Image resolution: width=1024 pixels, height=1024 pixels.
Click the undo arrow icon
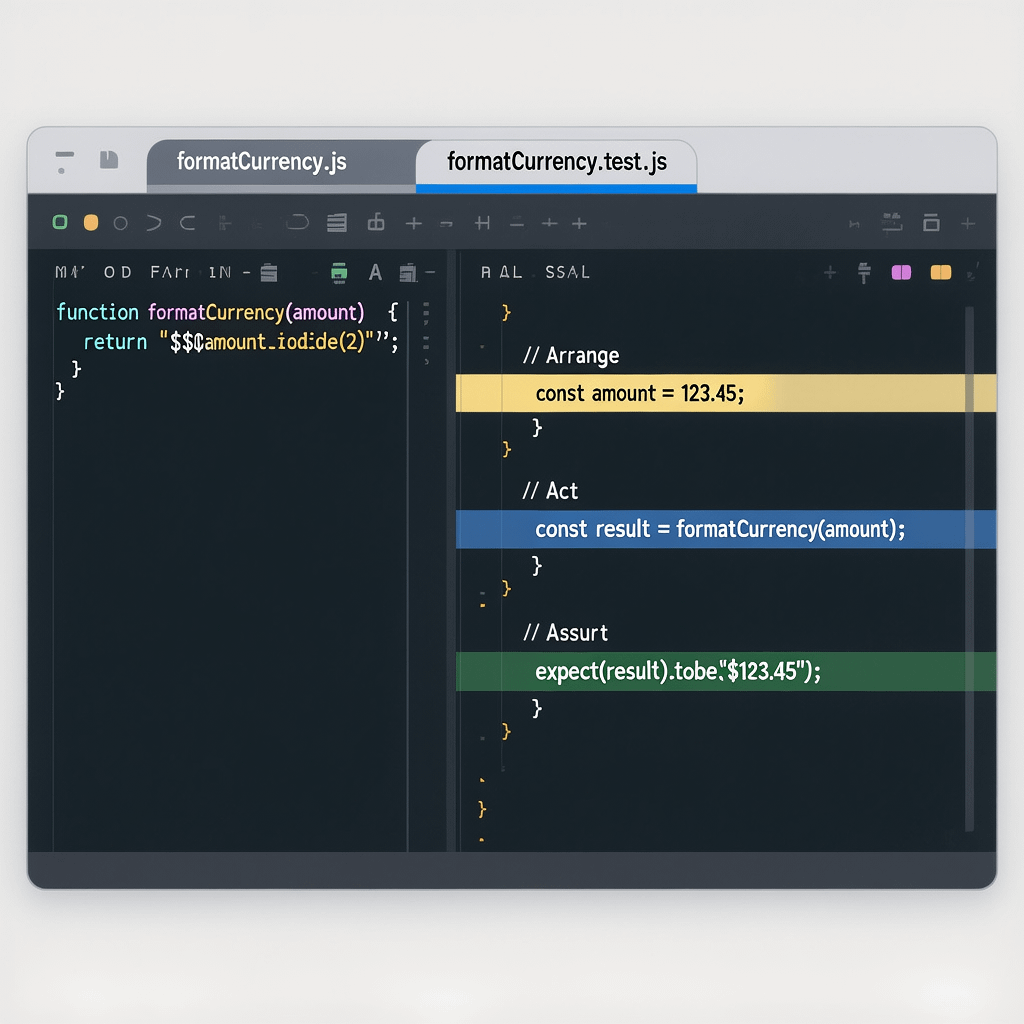[153, 222]
